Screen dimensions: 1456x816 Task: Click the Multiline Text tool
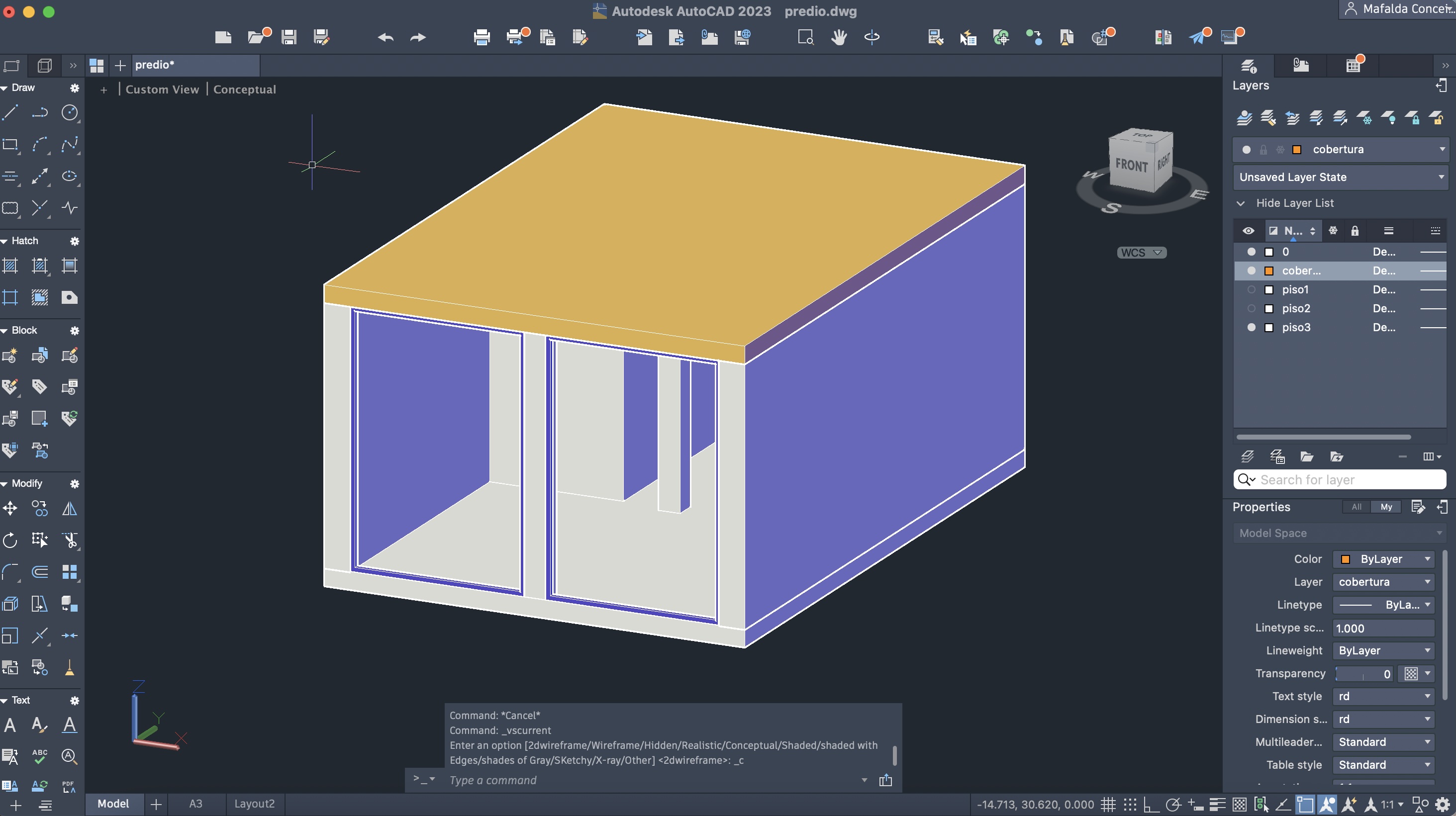point(10,725)
